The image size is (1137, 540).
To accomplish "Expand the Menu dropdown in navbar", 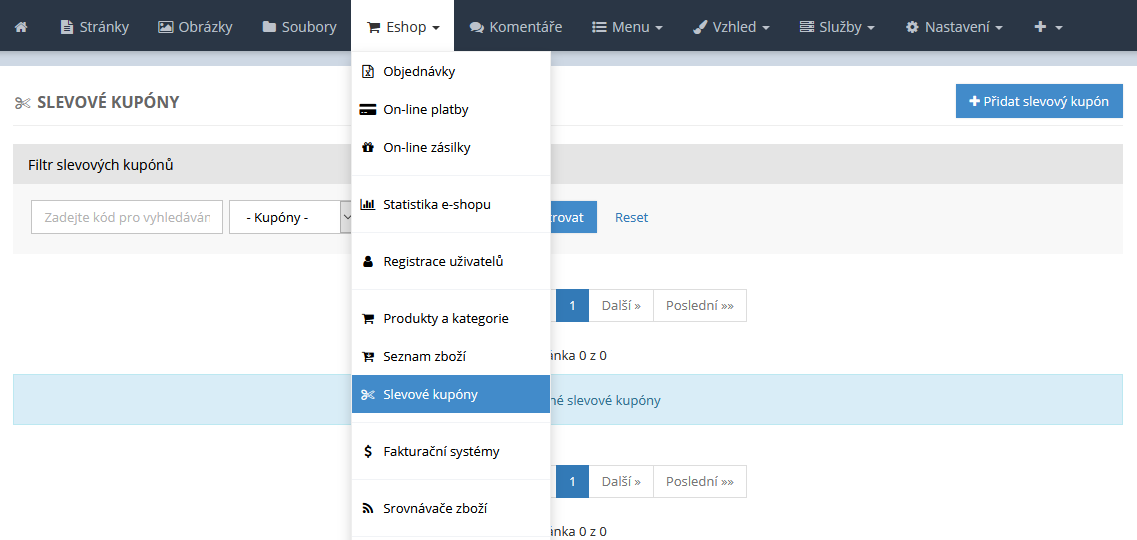I will tap(627, 26).
